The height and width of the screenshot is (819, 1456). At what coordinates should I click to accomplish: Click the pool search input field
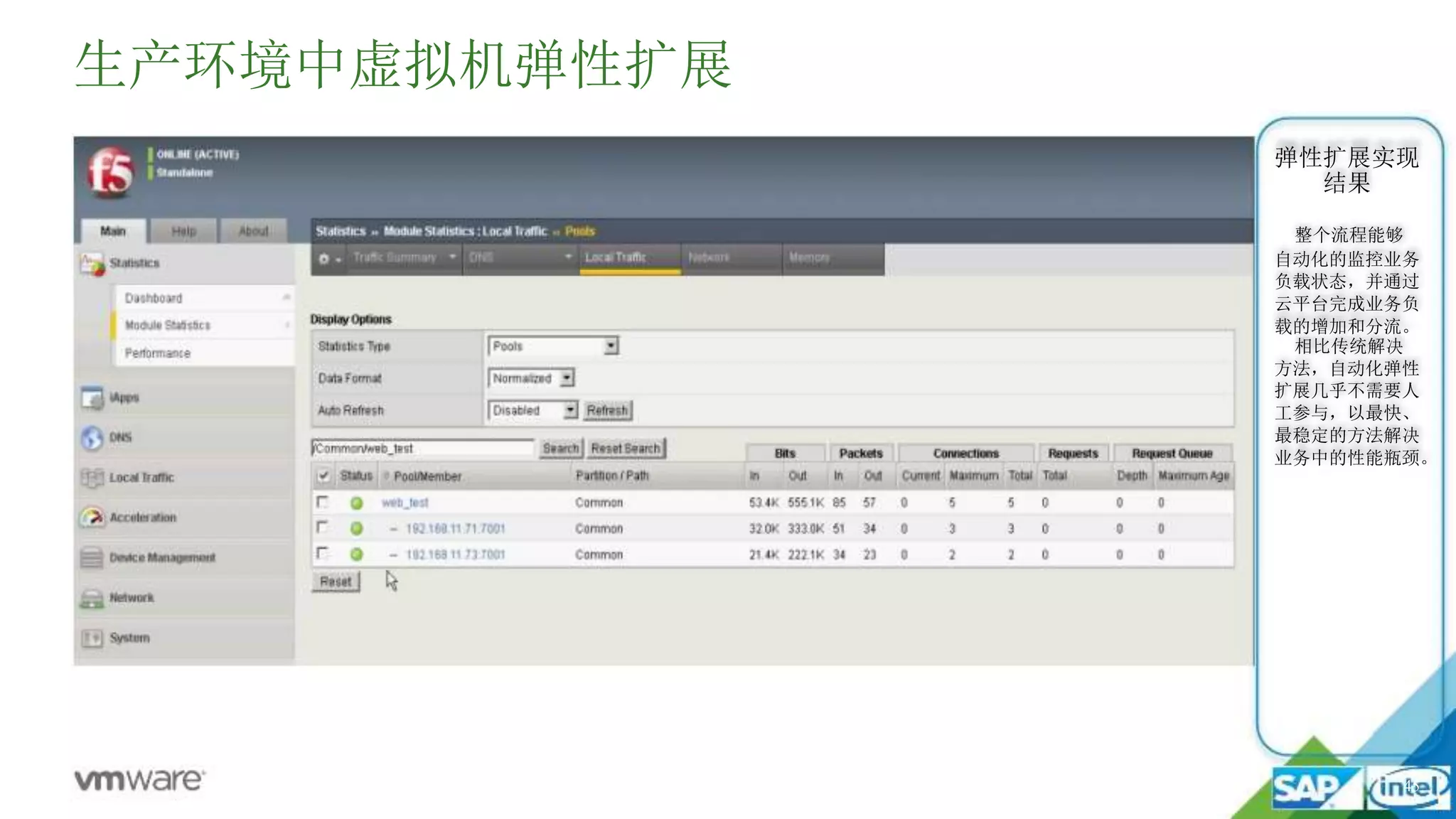coord(422,449)
